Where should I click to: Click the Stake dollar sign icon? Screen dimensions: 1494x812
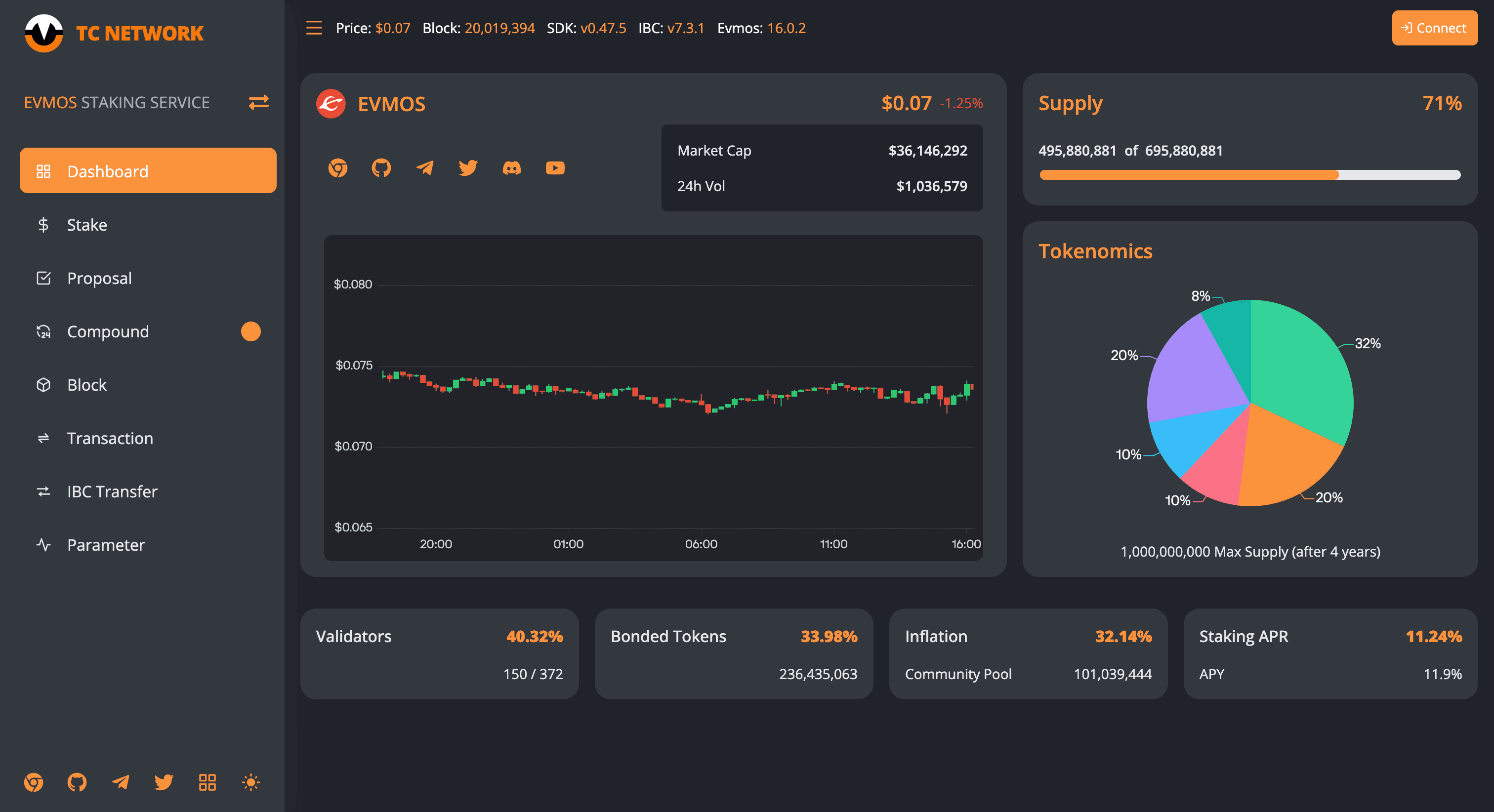tap(43, 224)
